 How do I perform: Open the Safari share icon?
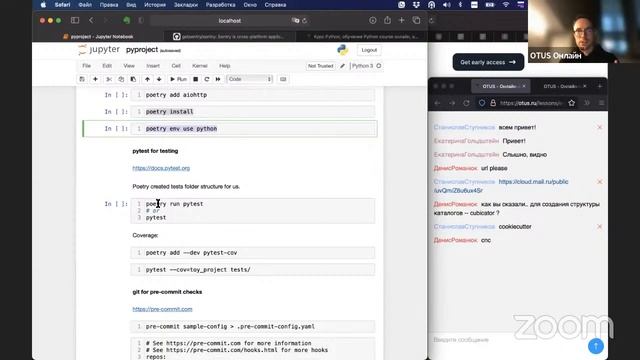(x=387, y=20)
